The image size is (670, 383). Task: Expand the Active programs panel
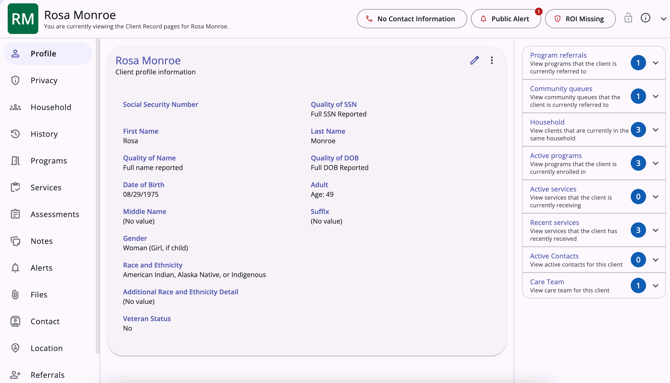pyautogui.click(x=655, y=163)
